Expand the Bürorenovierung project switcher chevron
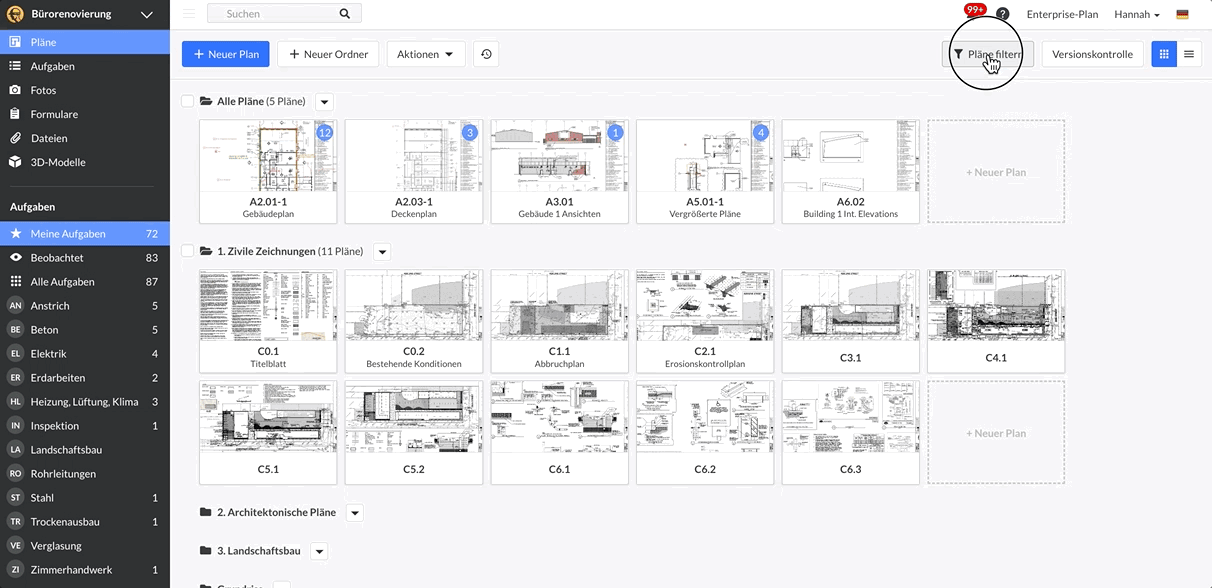1212x588 pixels. pos(147,15)
